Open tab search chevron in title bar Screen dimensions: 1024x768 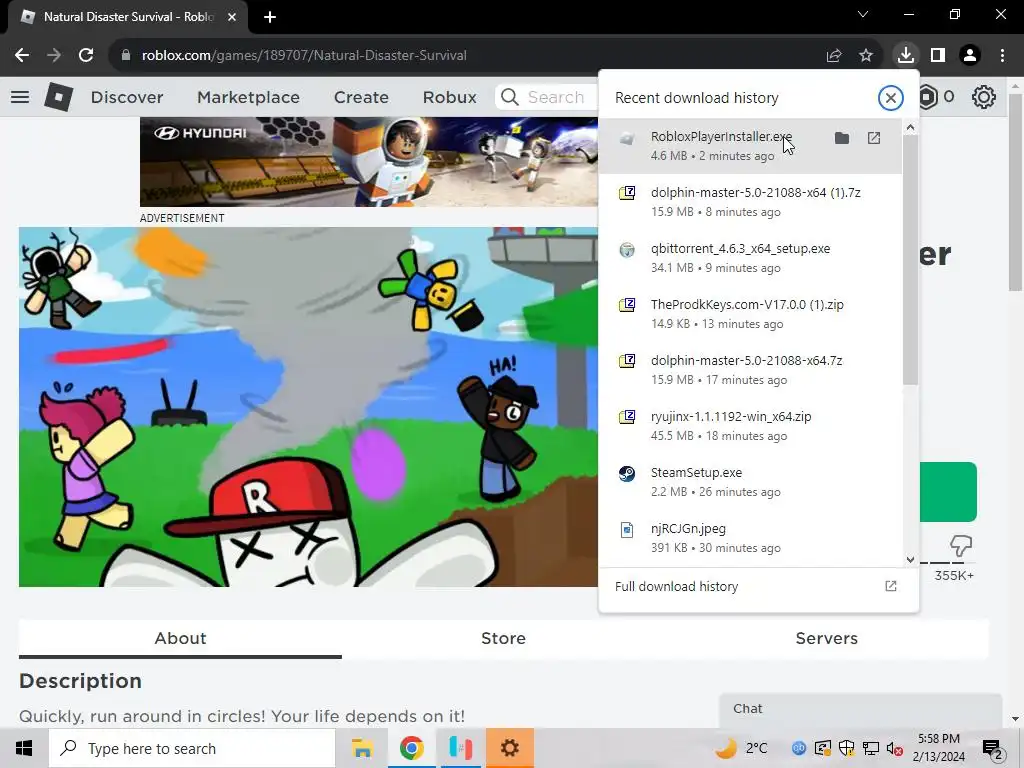click(x=863, y=14)
